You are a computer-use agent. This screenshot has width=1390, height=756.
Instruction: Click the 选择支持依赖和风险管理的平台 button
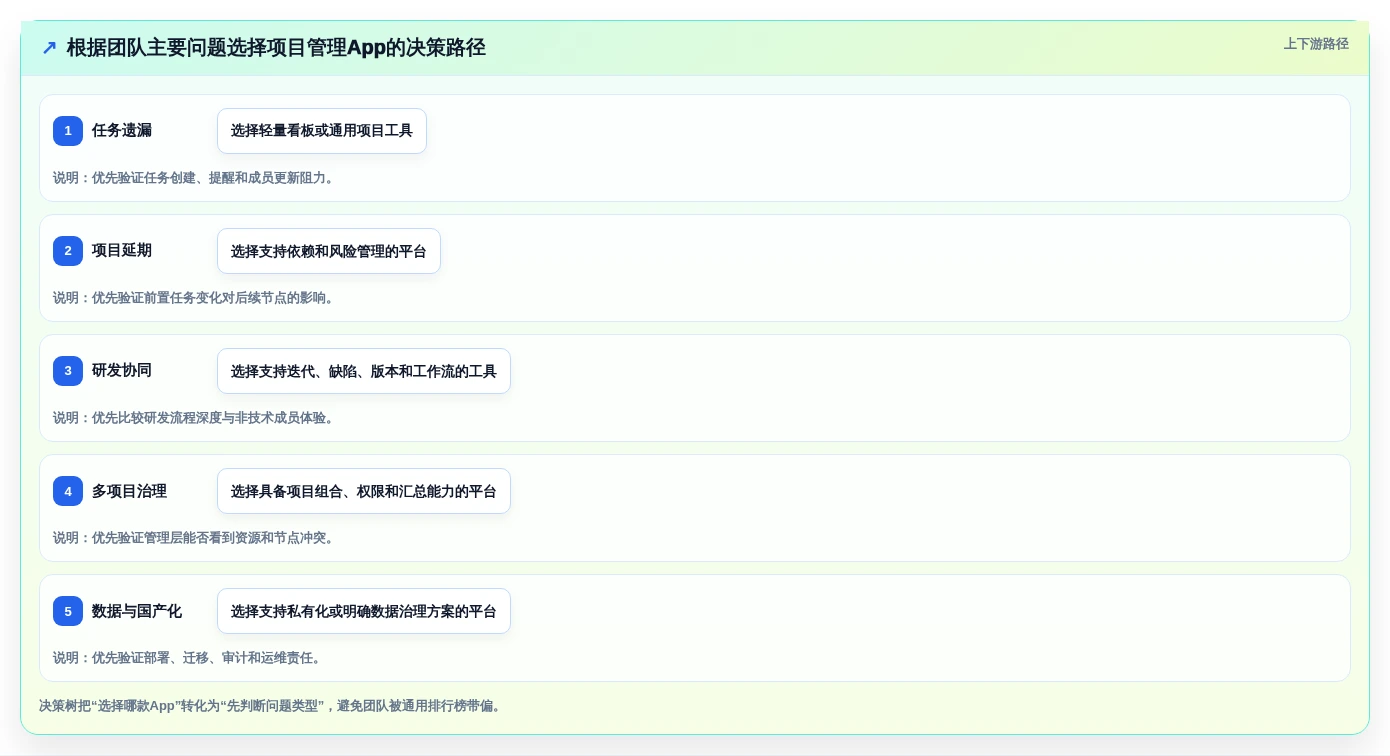329,251
